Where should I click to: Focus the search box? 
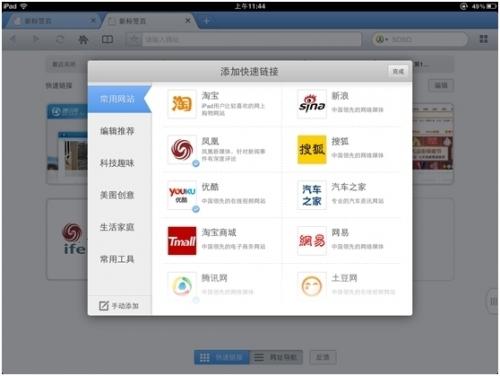coord(420,39)
